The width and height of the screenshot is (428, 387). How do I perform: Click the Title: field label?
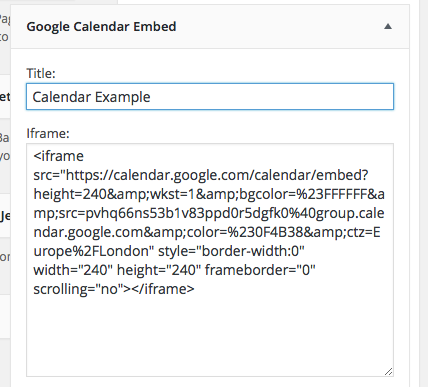click(x=41, y=73)
